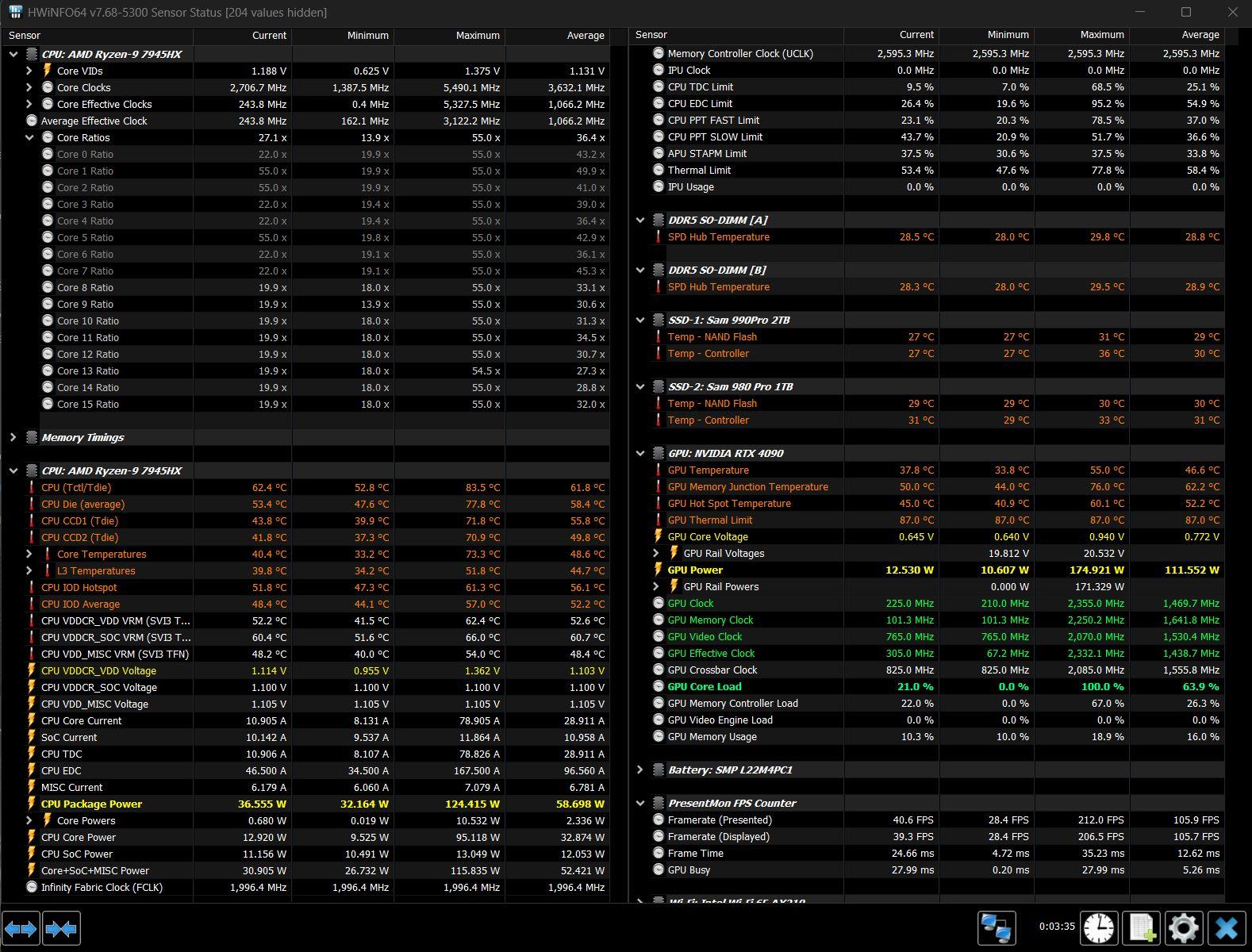Click the clock icon beside Core Clocks

(48, 87)
